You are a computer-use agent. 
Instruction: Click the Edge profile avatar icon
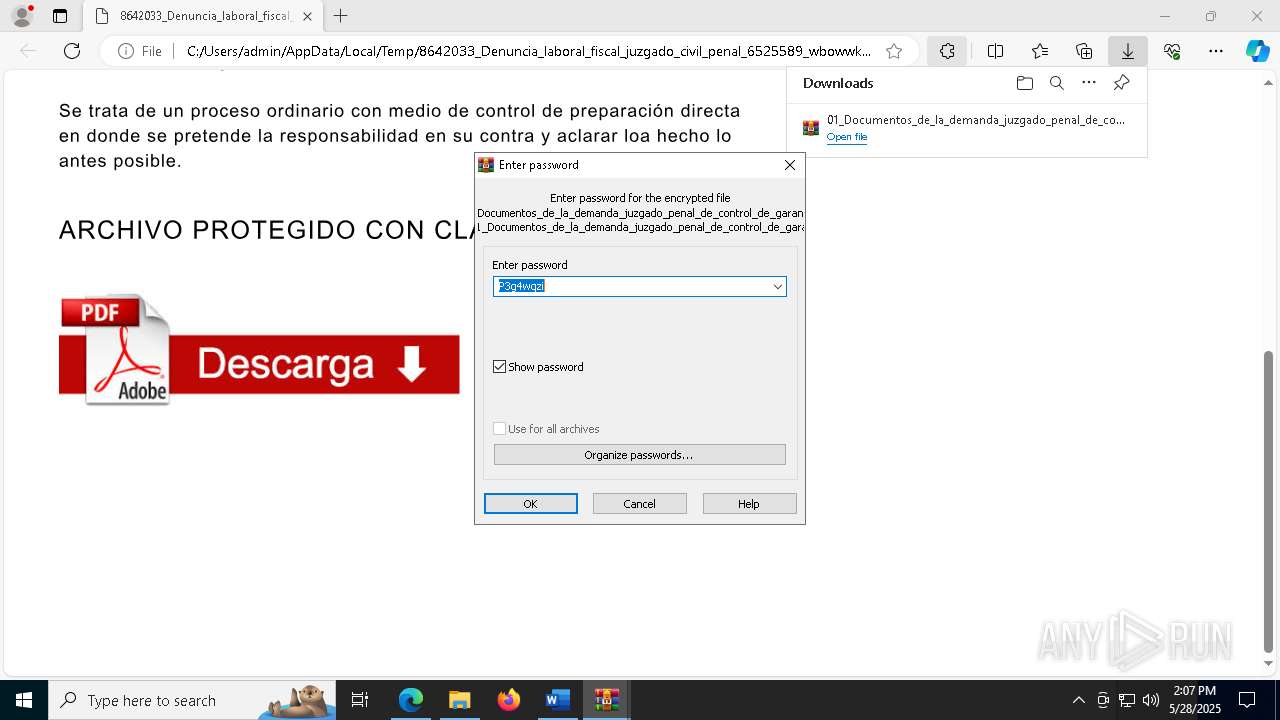[x=22, y=16]
